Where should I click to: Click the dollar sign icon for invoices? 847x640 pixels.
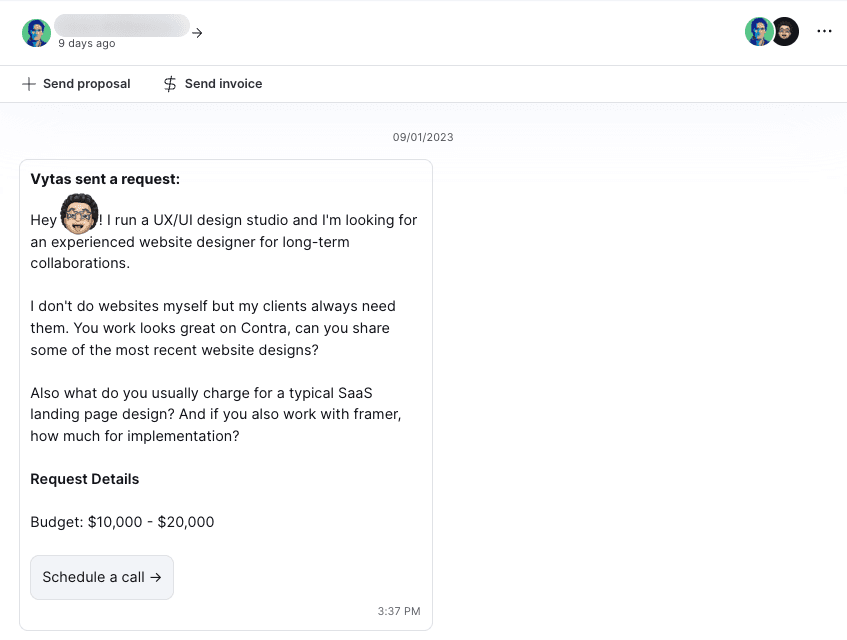click(170, 84)
